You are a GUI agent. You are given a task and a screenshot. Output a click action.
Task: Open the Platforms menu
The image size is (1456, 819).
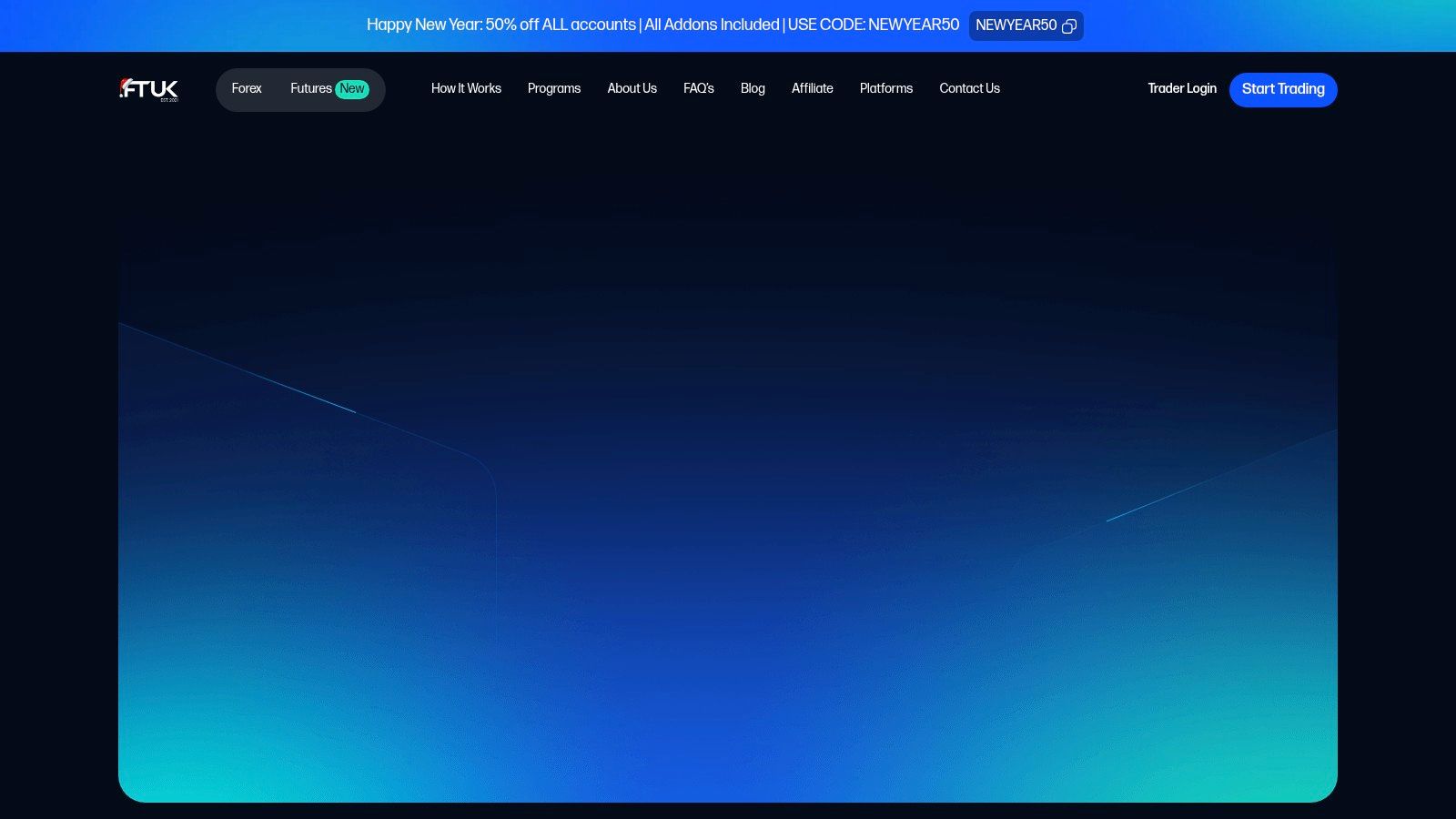point(885,89)
